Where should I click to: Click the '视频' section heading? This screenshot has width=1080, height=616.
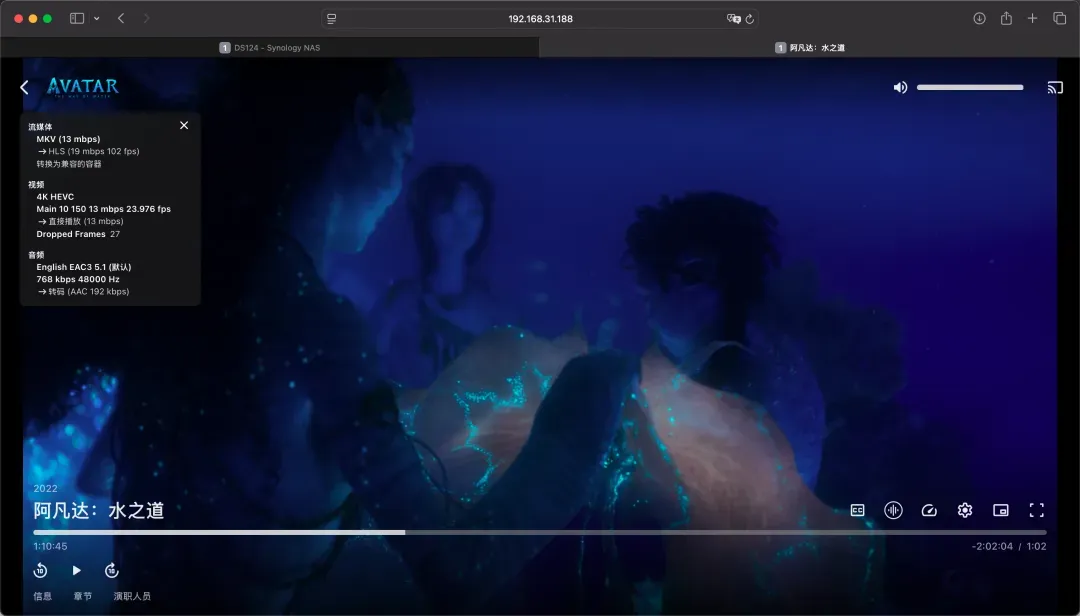point(36,185)
